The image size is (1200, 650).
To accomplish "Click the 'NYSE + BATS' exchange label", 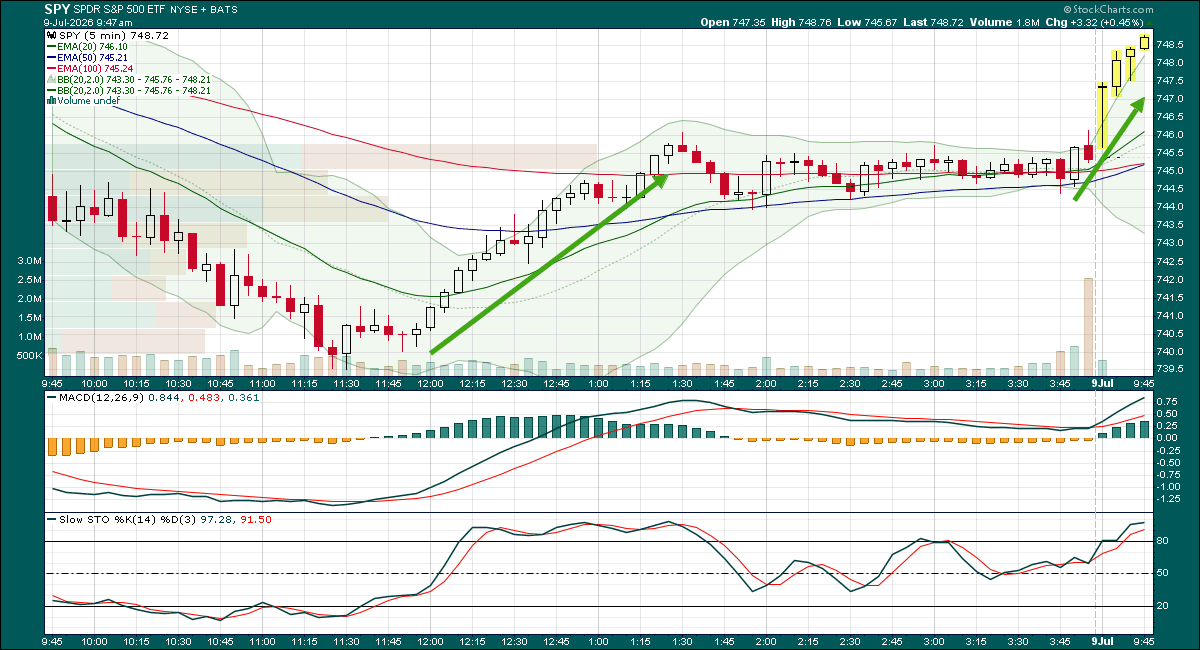I will pyautogui.click(x=206, y=9).
